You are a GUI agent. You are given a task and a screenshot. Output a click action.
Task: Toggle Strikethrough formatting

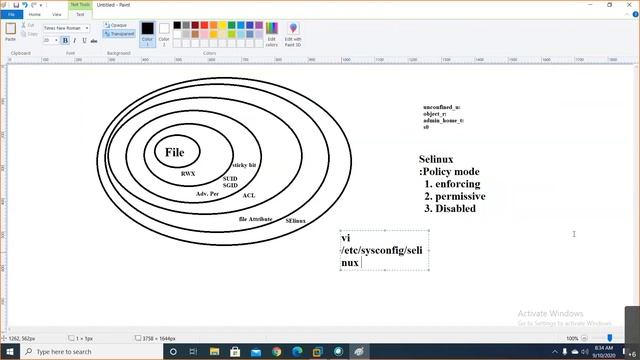(94, 40)
